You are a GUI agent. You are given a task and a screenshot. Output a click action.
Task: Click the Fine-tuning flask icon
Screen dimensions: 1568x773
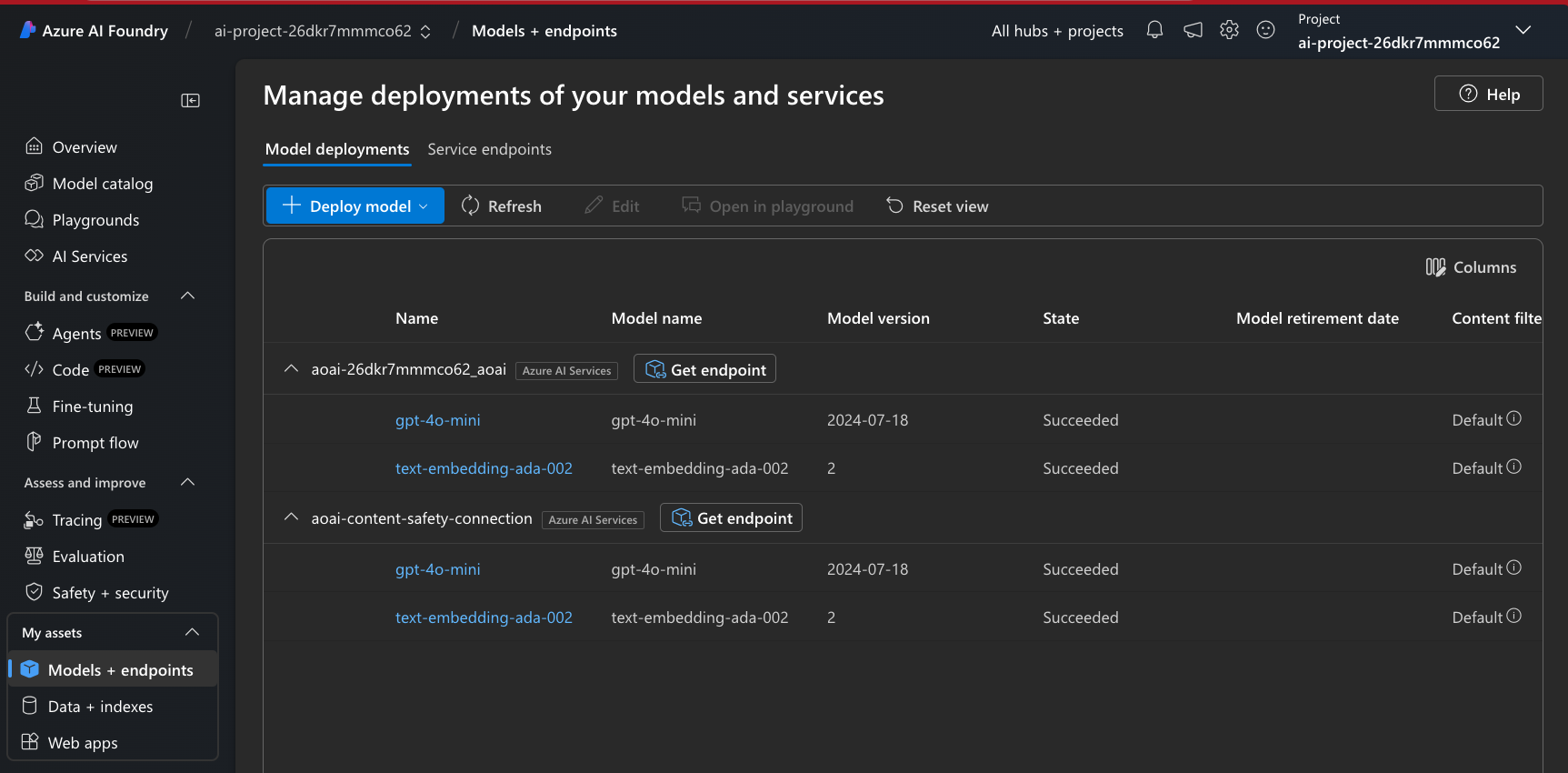(x=34, y=406)
